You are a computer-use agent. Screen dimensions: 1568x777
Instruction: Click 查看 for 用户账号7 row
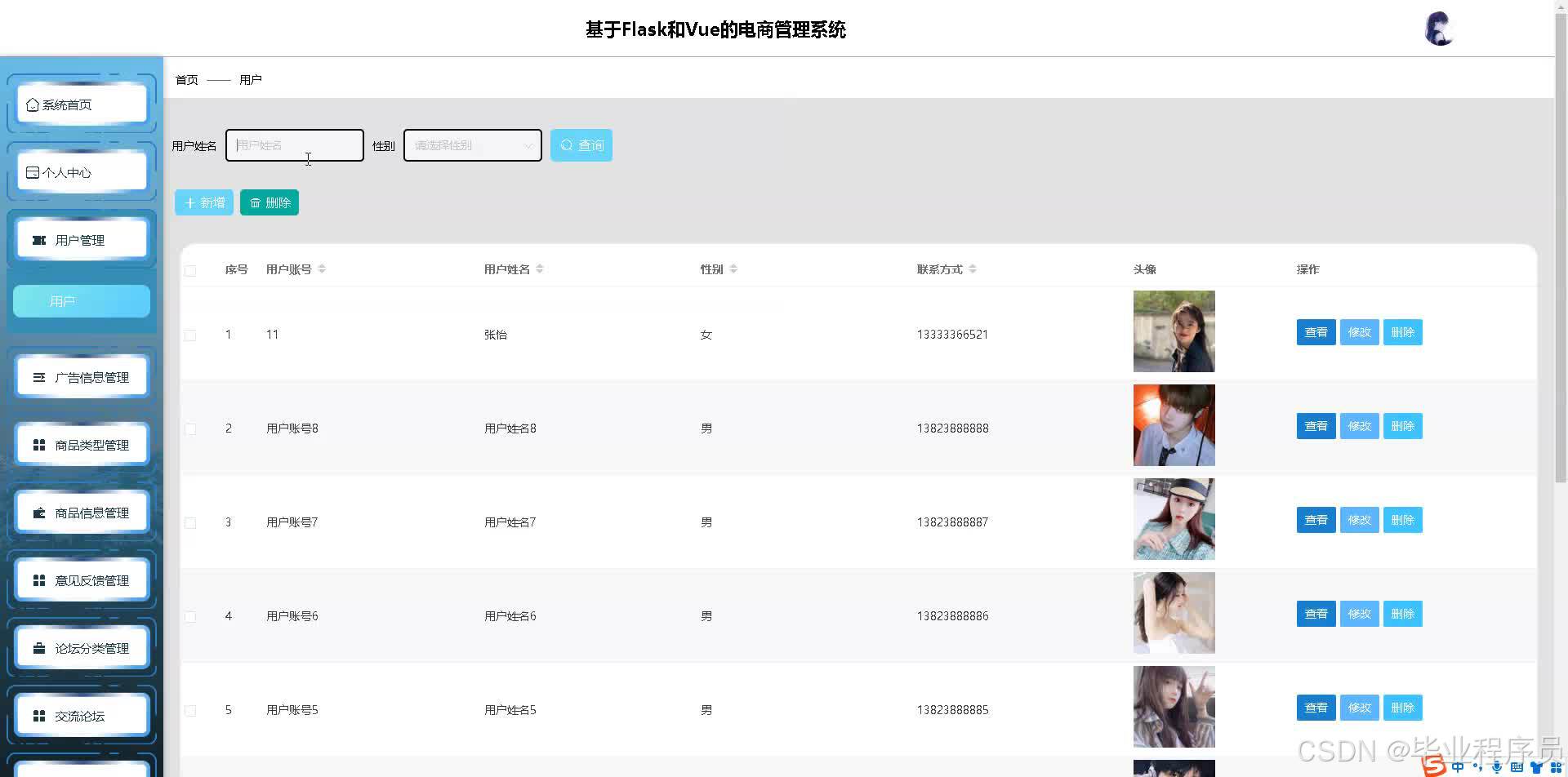click(1316, 520)
